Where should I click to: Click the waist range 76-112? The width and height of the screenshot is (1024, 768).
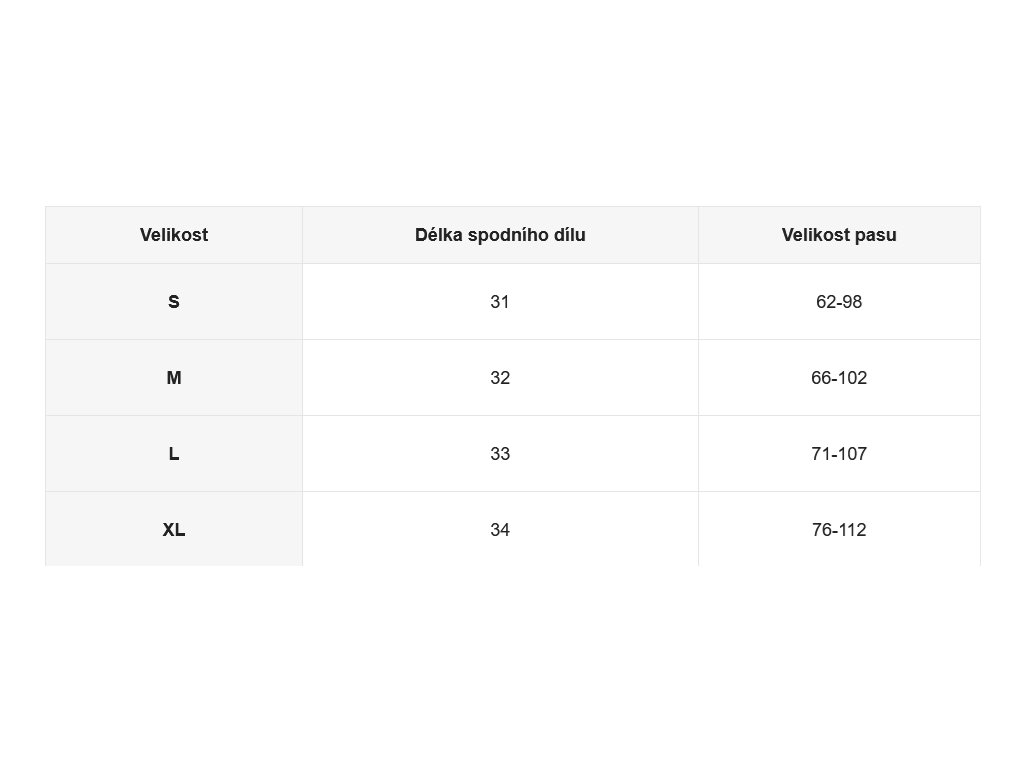pyautogui.click(x=839, y=529)
